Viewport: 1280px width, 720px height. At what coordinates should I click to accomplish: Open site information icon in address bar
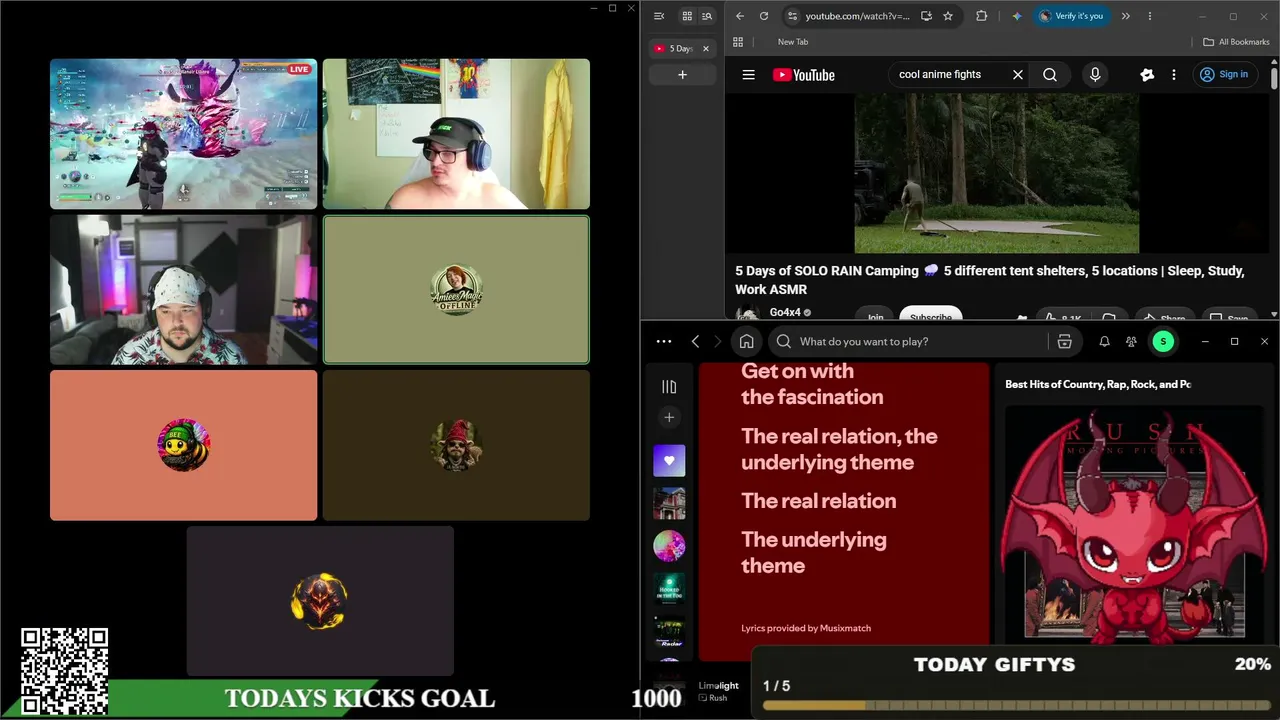tap(792, 16)
